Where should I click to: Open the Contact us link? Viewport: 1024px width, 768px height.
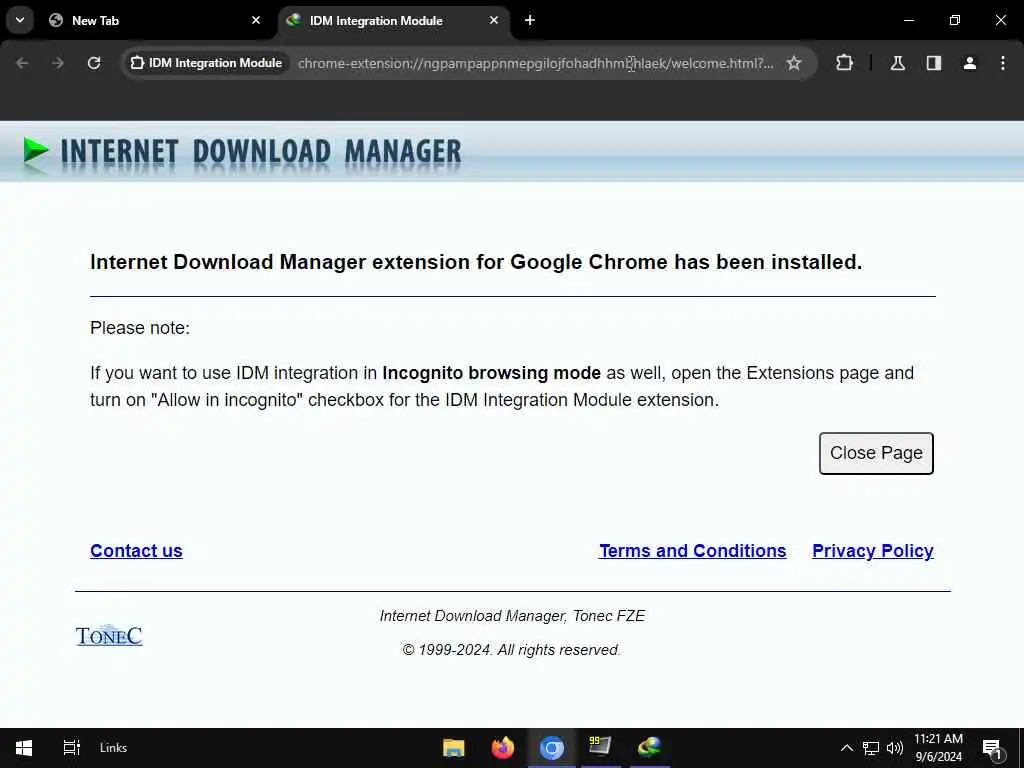click(x=136, y=551)
